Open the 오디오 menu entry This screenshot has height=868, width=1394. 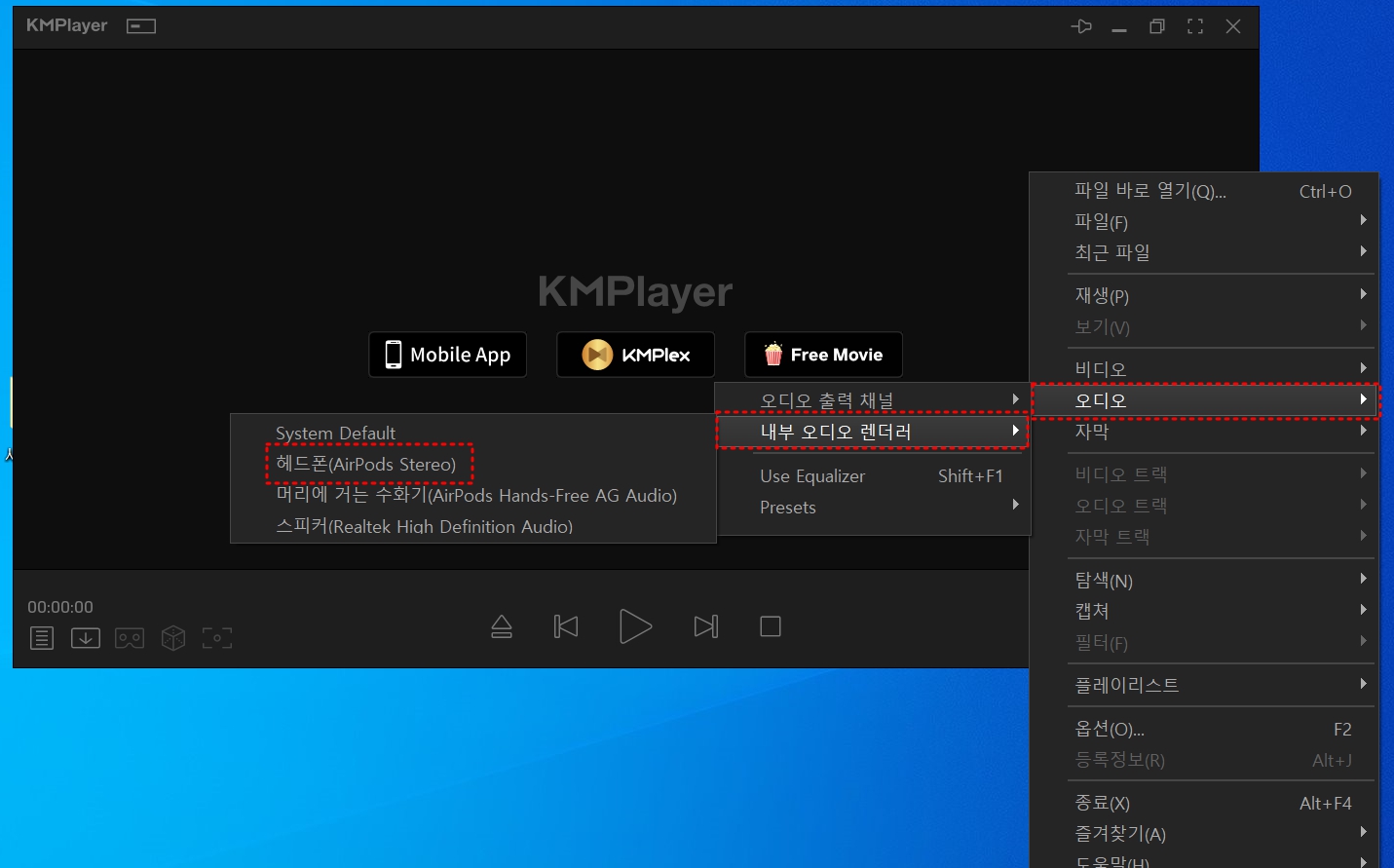coord(1203,400)
